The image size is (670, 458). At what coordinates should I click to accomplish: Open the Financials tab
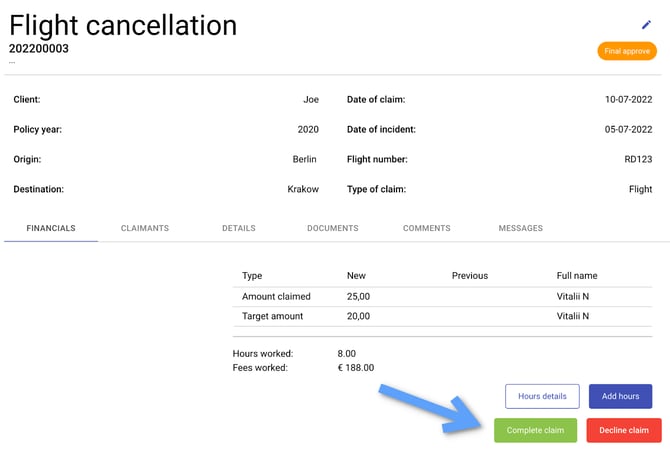tap(51, 228)
